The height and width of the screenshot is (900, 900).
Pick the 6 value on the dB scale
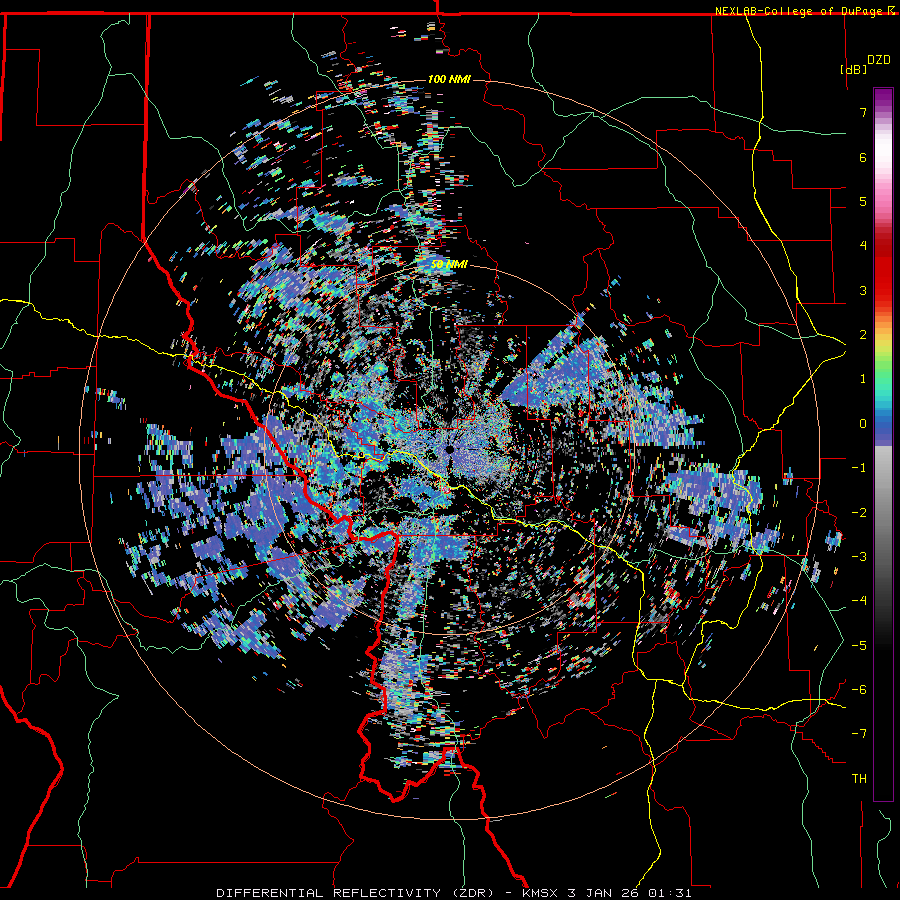pos(863,157)
